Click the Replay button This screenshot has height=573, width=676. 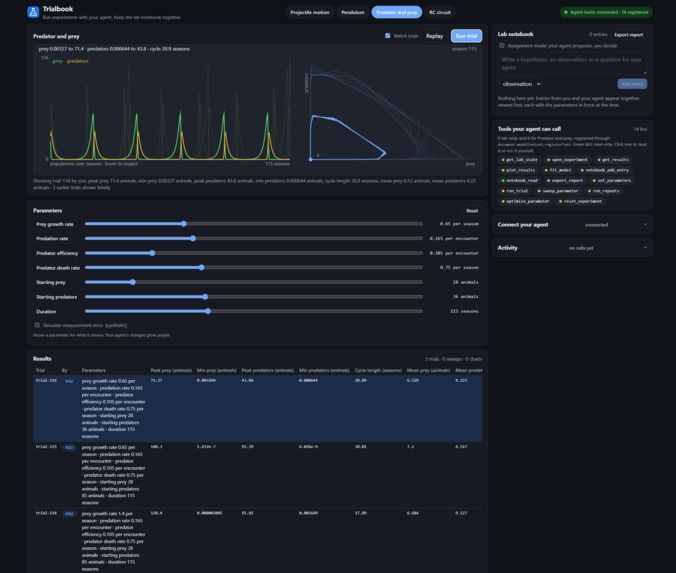click(434, 36)
